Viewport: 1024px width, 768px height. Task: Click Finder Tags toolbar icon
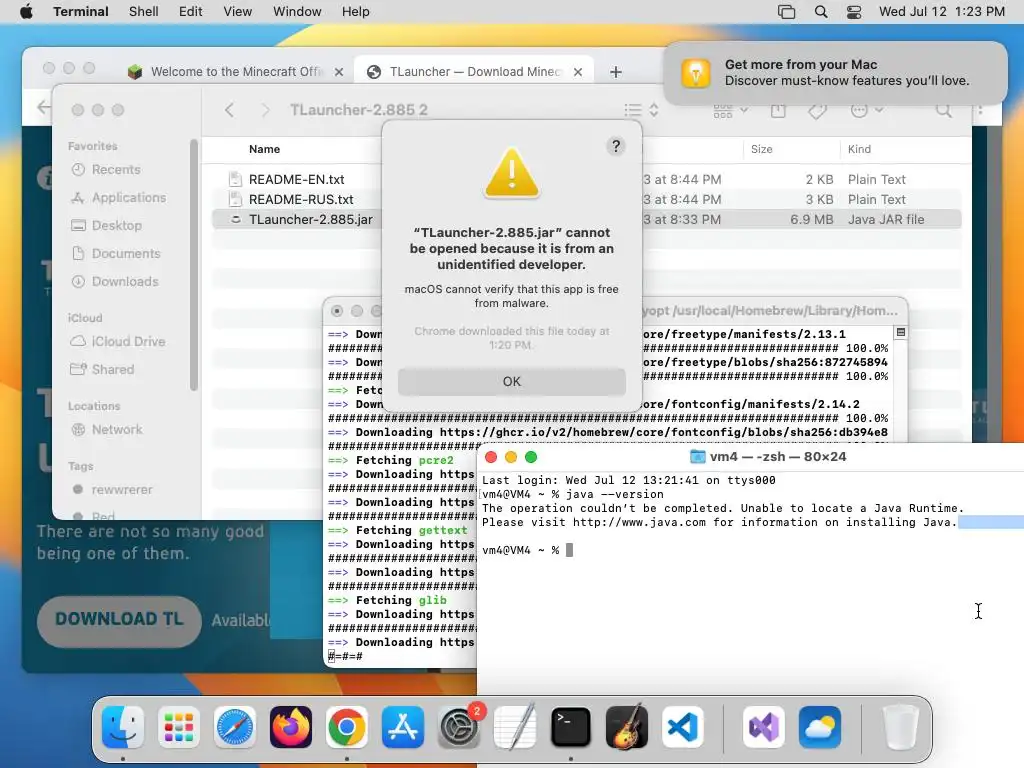coord(817,111)
